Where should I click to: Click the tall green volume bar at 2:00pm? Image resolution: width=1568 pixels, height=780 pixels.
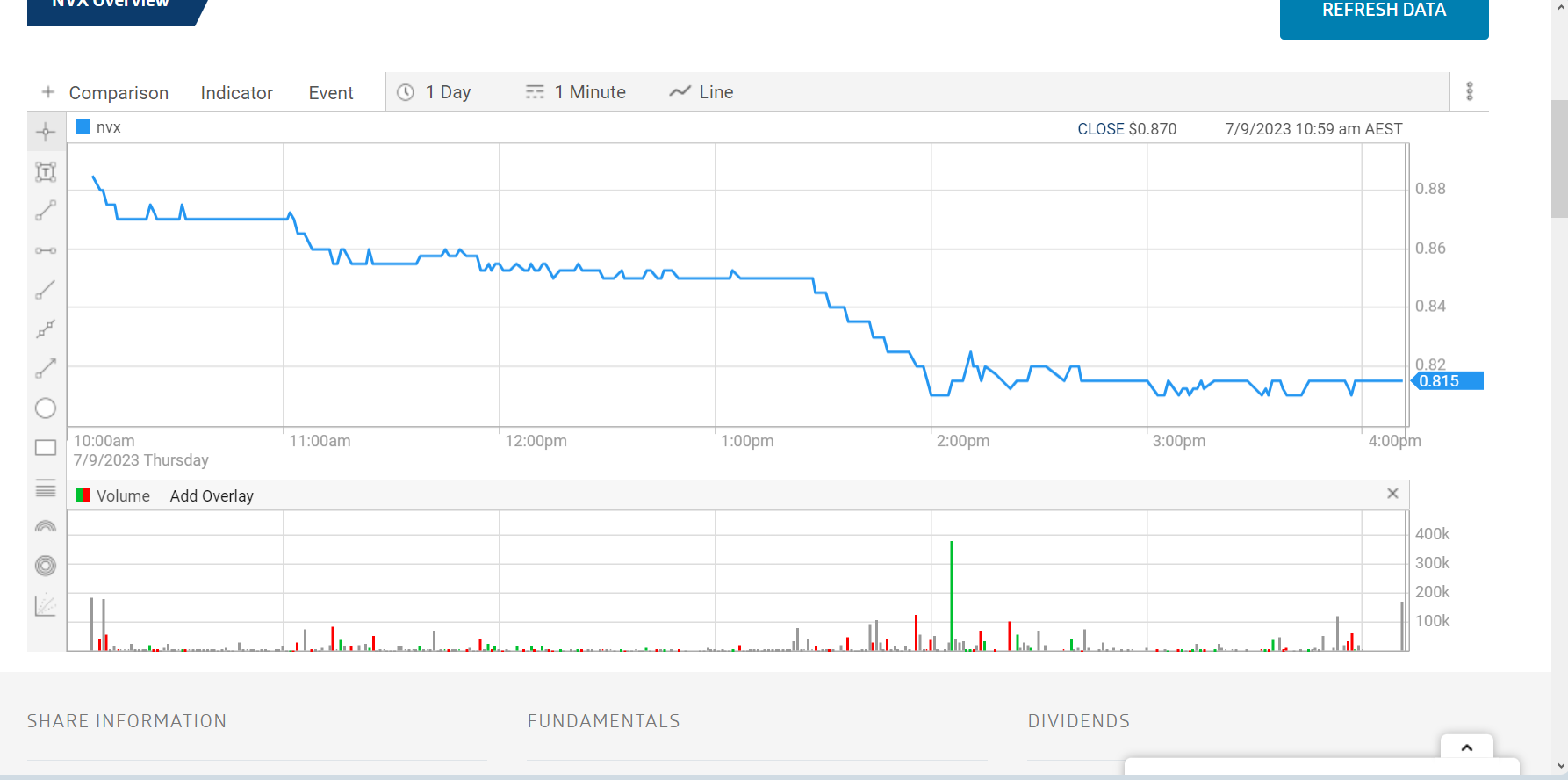click(x=952, y=596)
